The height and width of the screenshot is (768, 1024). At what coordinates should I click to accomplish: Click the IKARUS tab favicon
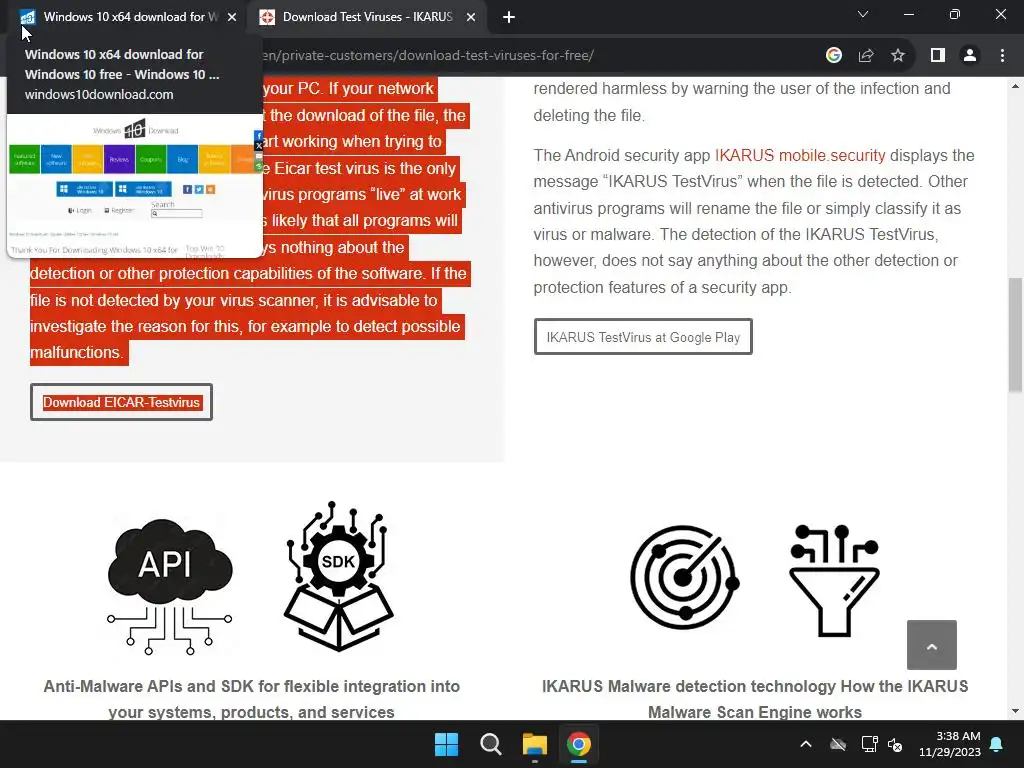[267, 17]
